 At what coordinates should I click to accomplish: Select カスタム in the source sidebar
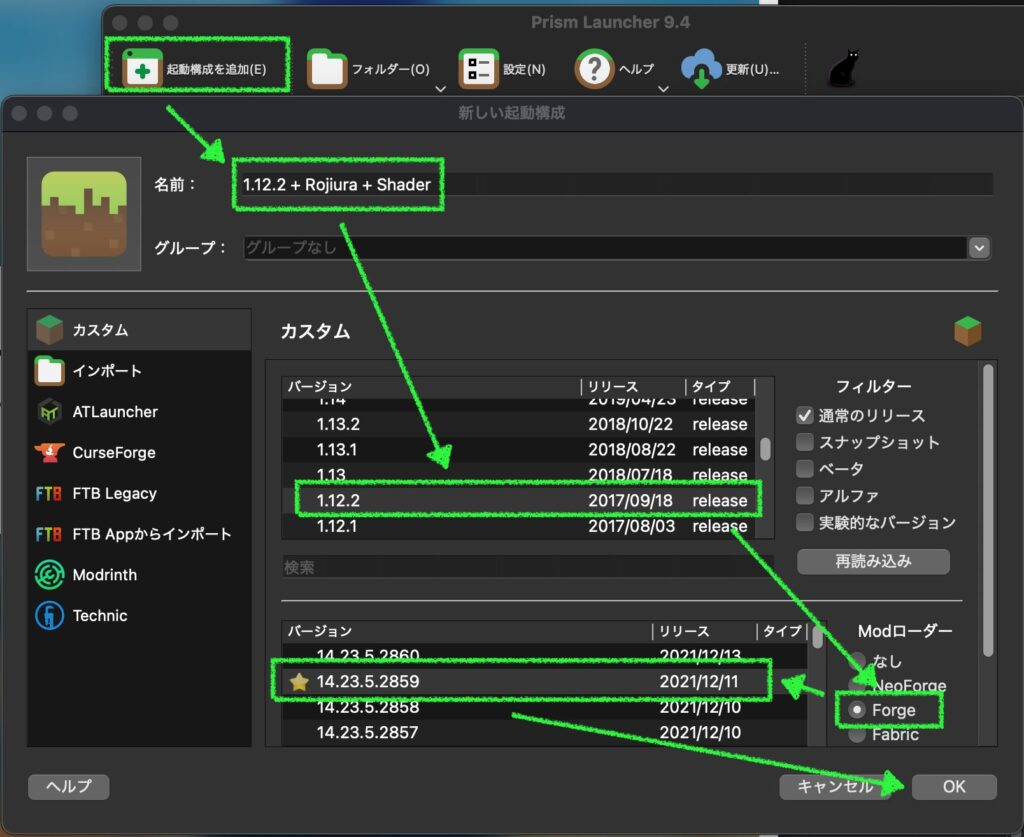click(139, 330)
